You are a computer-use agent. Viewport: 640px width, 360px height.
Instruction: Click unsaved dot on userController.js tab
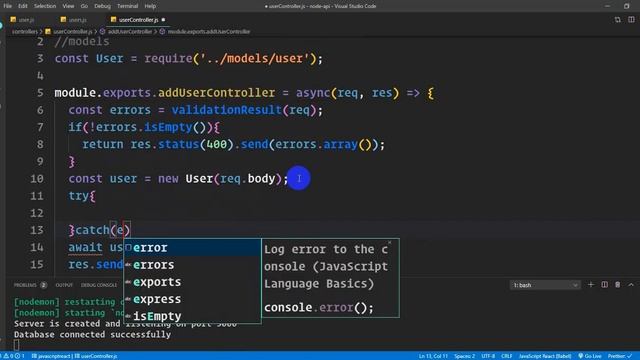click(163, 20)
